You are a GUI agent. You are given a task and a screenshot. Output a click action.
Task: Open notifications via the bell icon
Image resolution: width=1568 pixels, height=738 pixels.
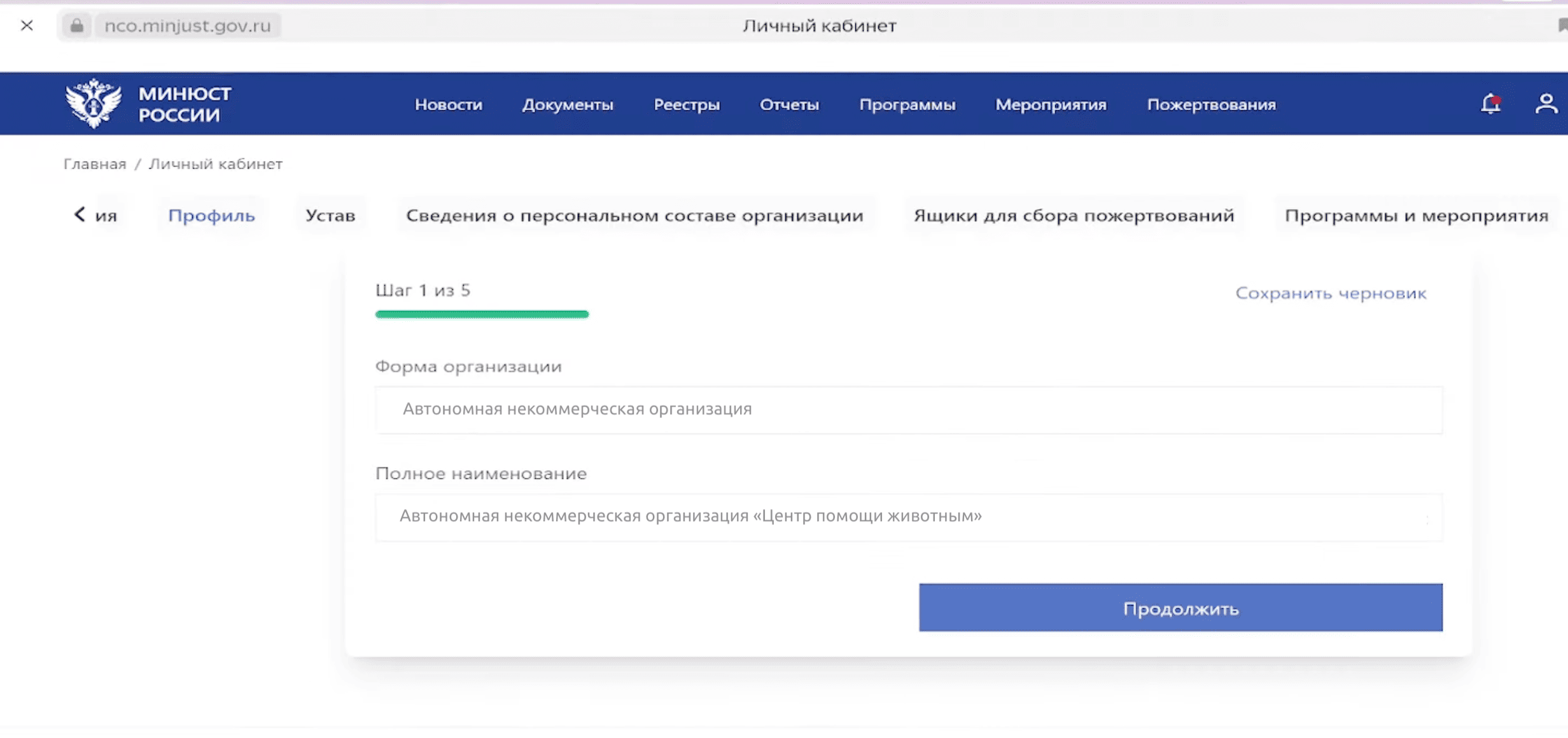tap(1490, 104)
